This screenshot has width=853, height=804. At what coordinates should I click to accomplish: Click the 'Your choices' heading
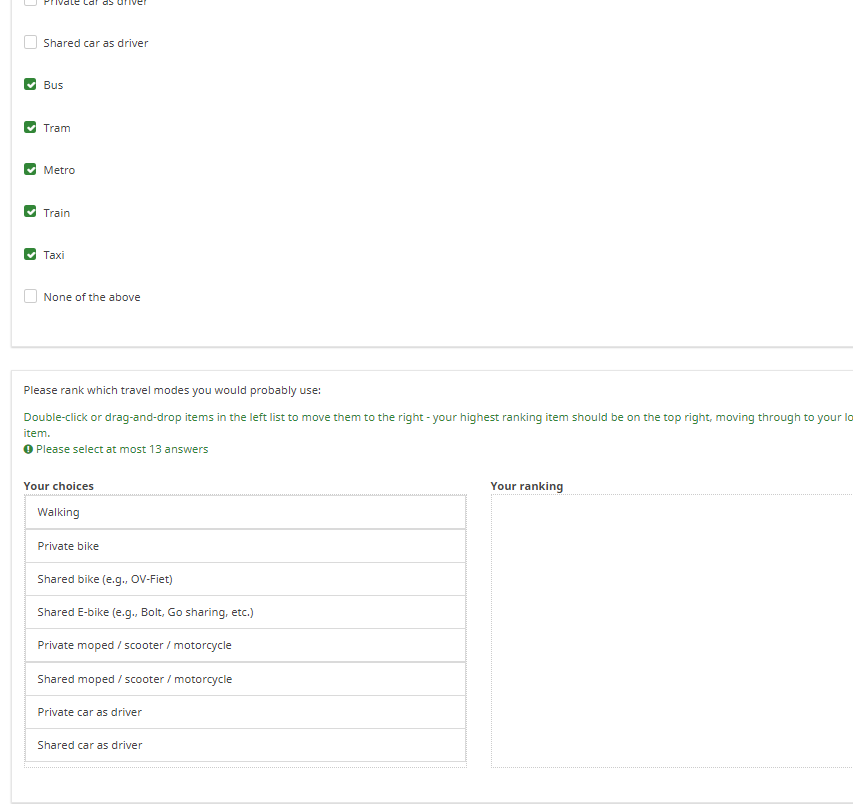click(59, 486)
